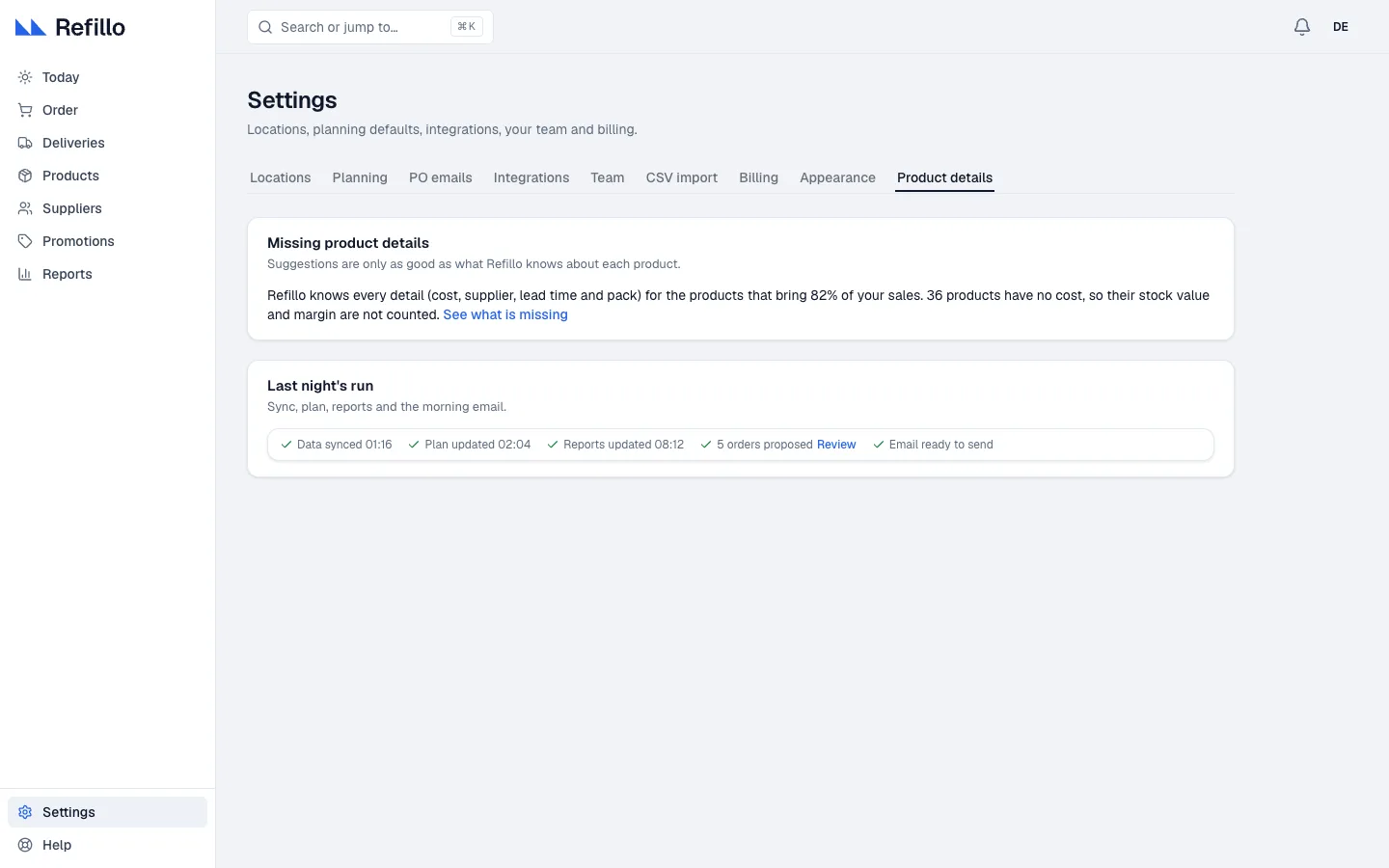This screenshot has width=1389, height=868.
Task: Click the magnifier icon in search box
Action: point(265,27)
